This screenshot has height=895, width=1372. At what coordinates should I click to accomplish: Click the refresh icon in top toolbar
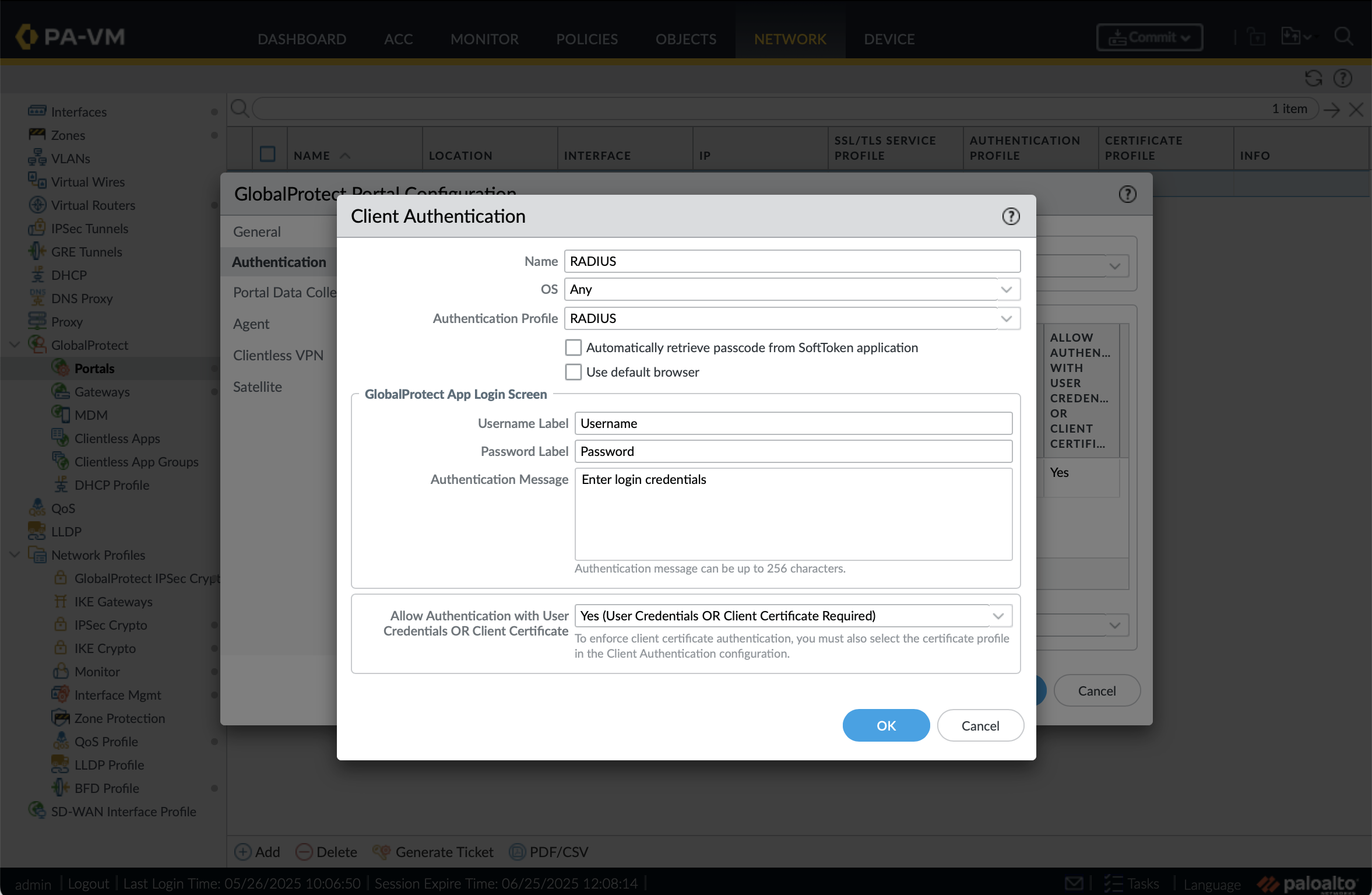point(1313,78)
